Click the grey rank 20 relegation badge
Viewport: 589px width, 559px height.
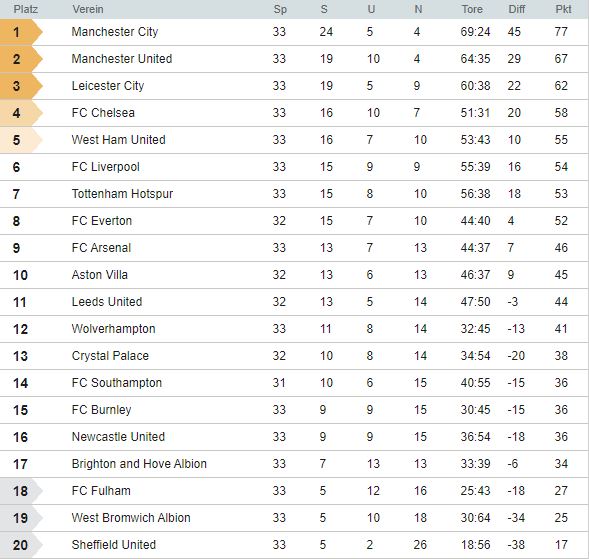pos(21,545)
